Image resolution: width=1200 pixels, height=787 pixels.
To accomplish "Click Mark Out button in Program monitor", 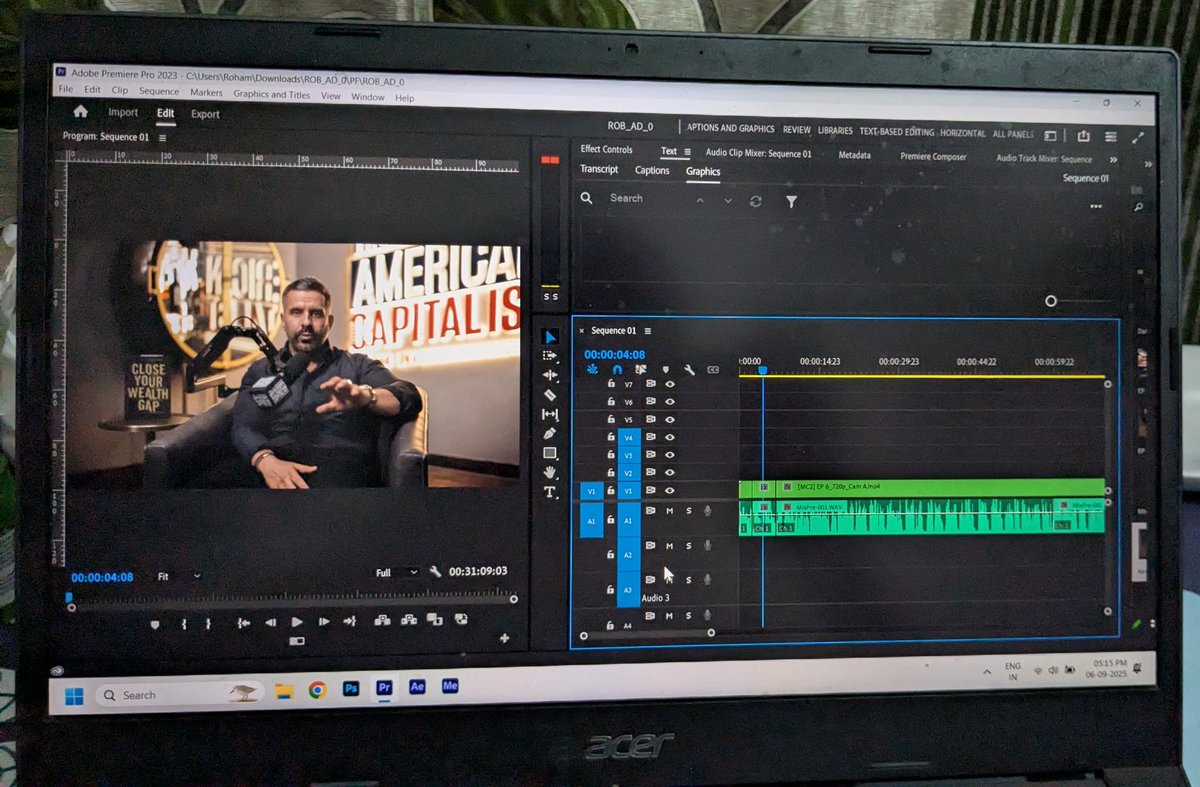I will [208, 622].
